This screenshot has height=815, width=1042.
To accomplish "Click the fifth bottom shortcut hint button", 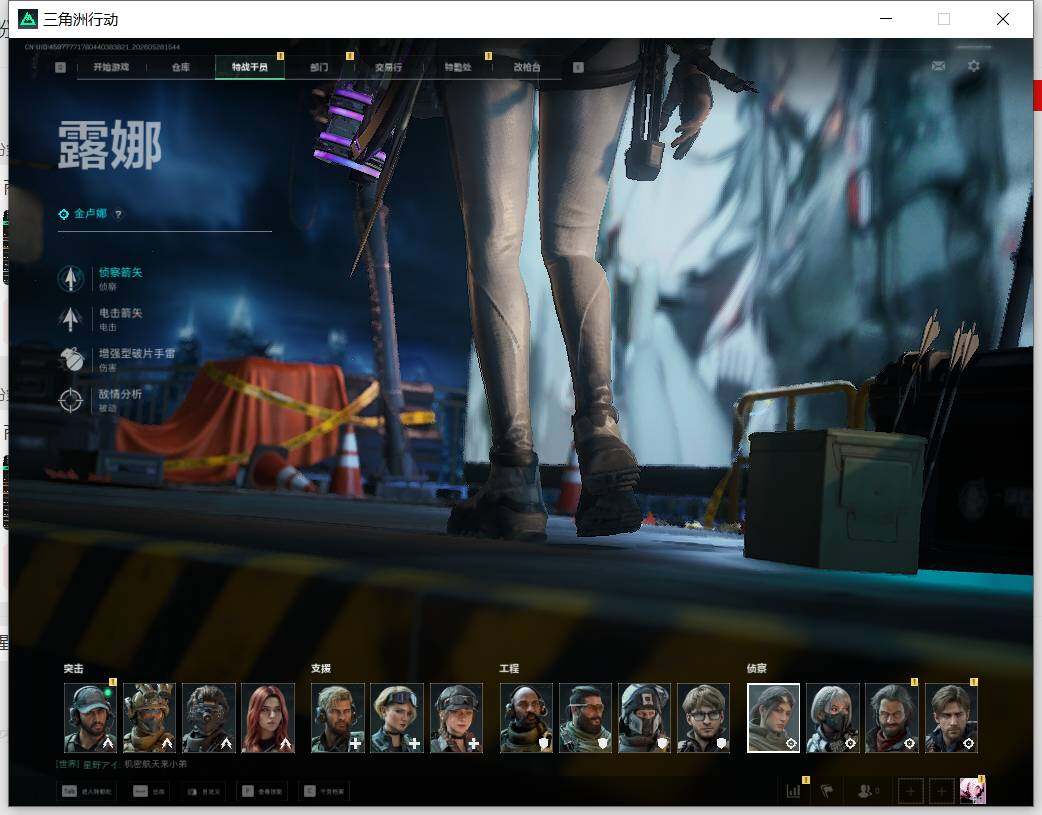I will (324, 791).
